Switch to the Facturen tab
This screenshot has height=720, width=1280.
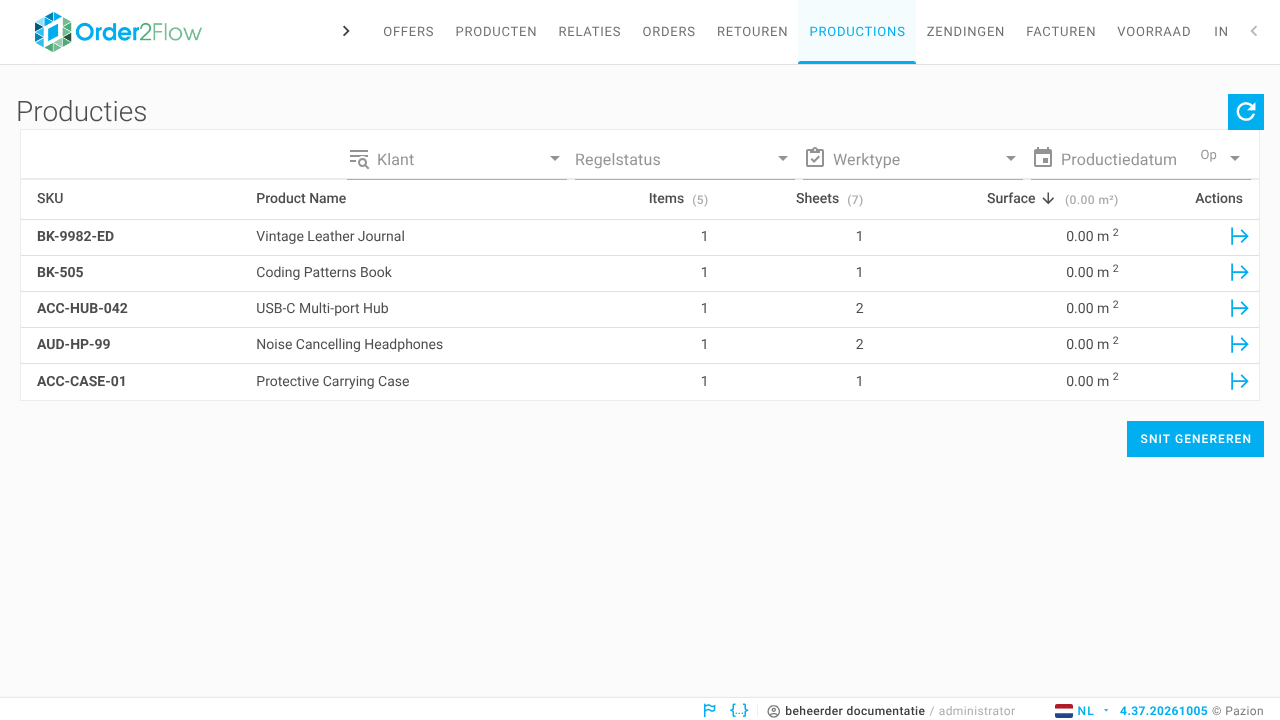tap(1061, 32)
